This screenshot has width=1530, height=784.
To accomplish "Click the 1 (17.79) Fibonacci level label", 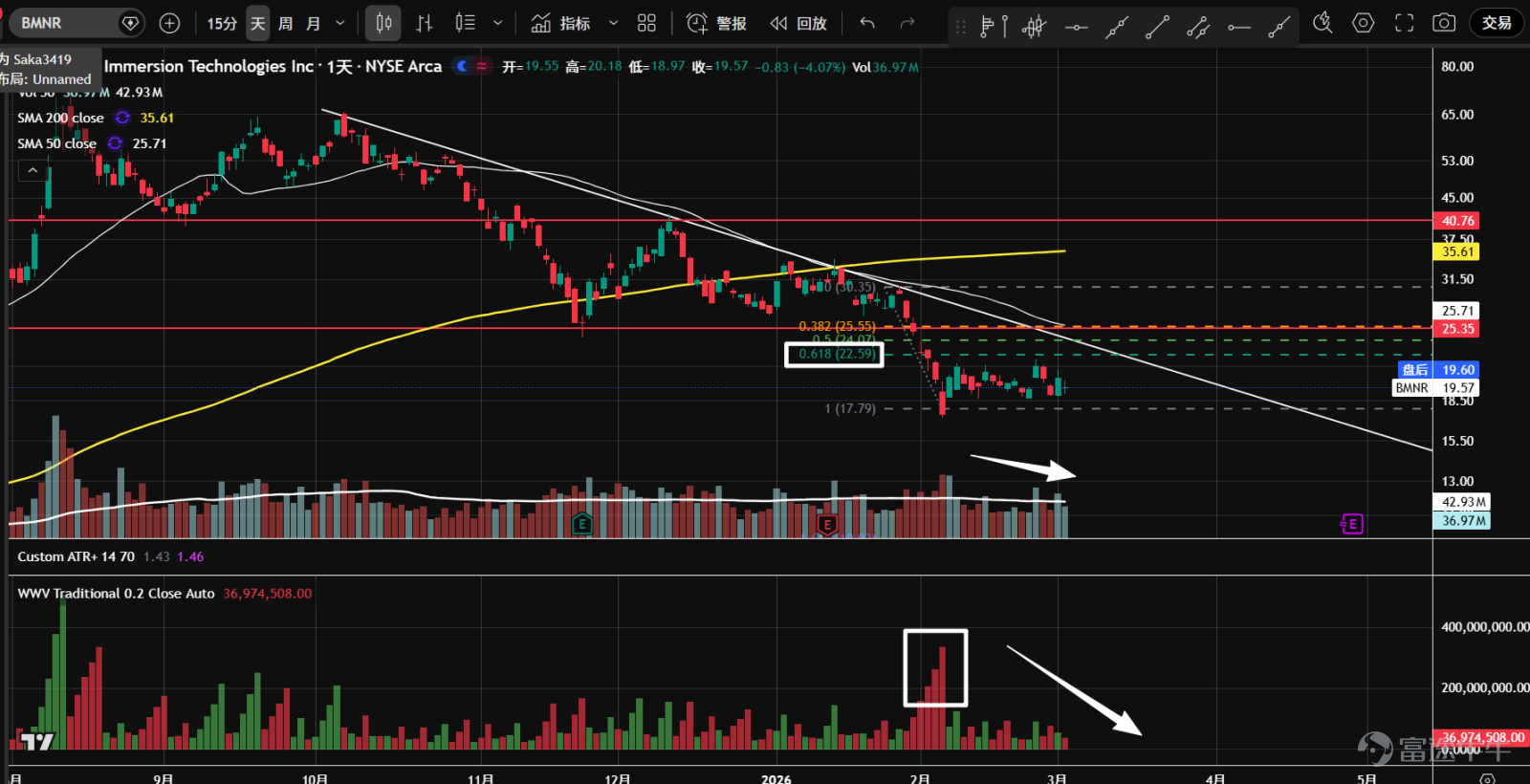I will pos(849,408).
